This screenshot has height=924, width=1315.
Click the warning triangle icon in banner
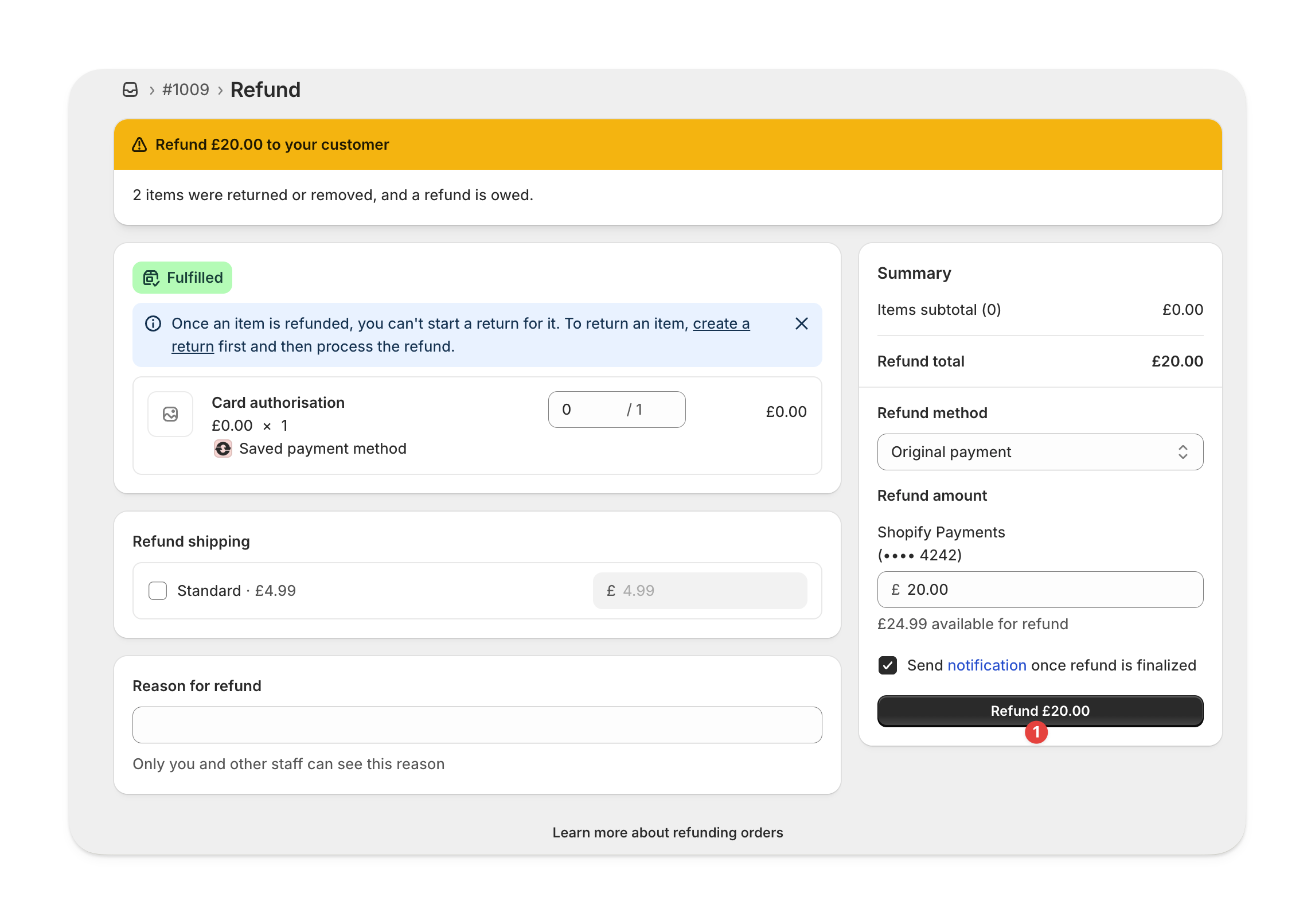point(139,145)
